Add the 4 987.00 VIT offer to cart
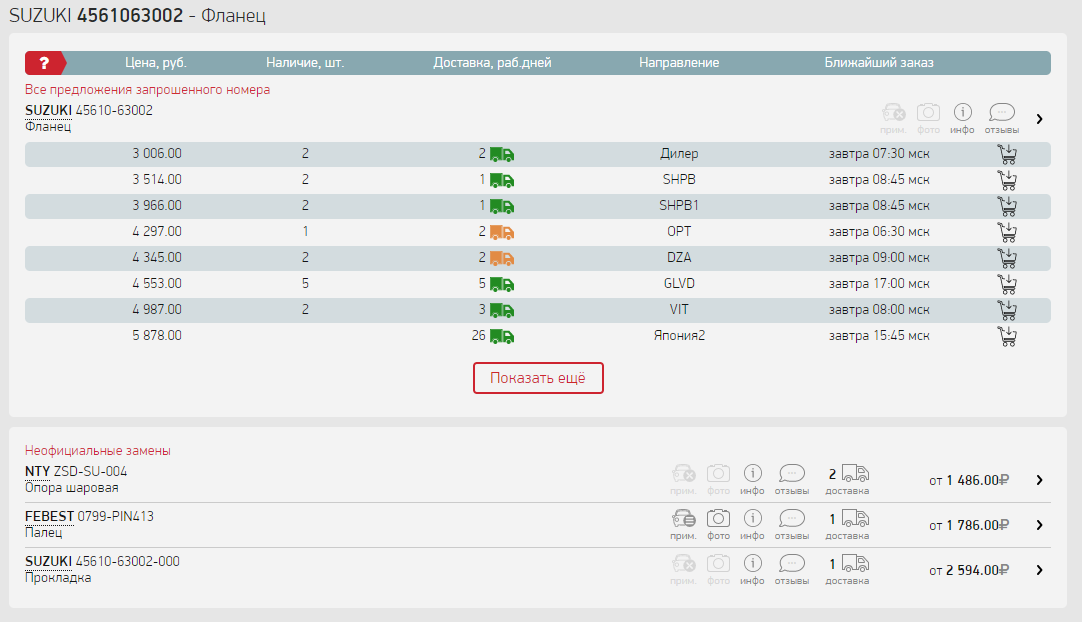The image size is (1082, 622). click(x=1007, y=310)
